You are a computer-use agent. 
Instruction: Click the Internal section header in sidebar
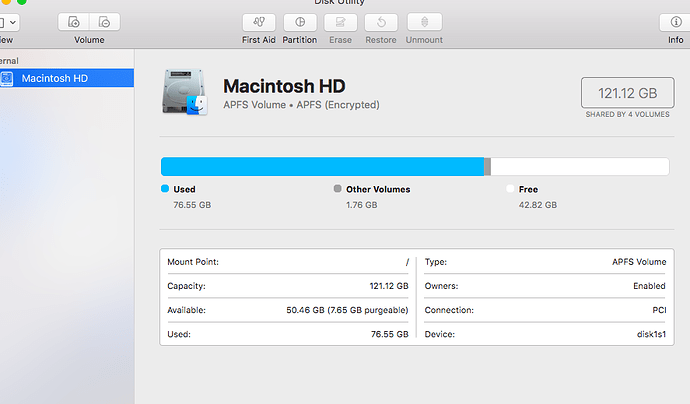[9, 61]
